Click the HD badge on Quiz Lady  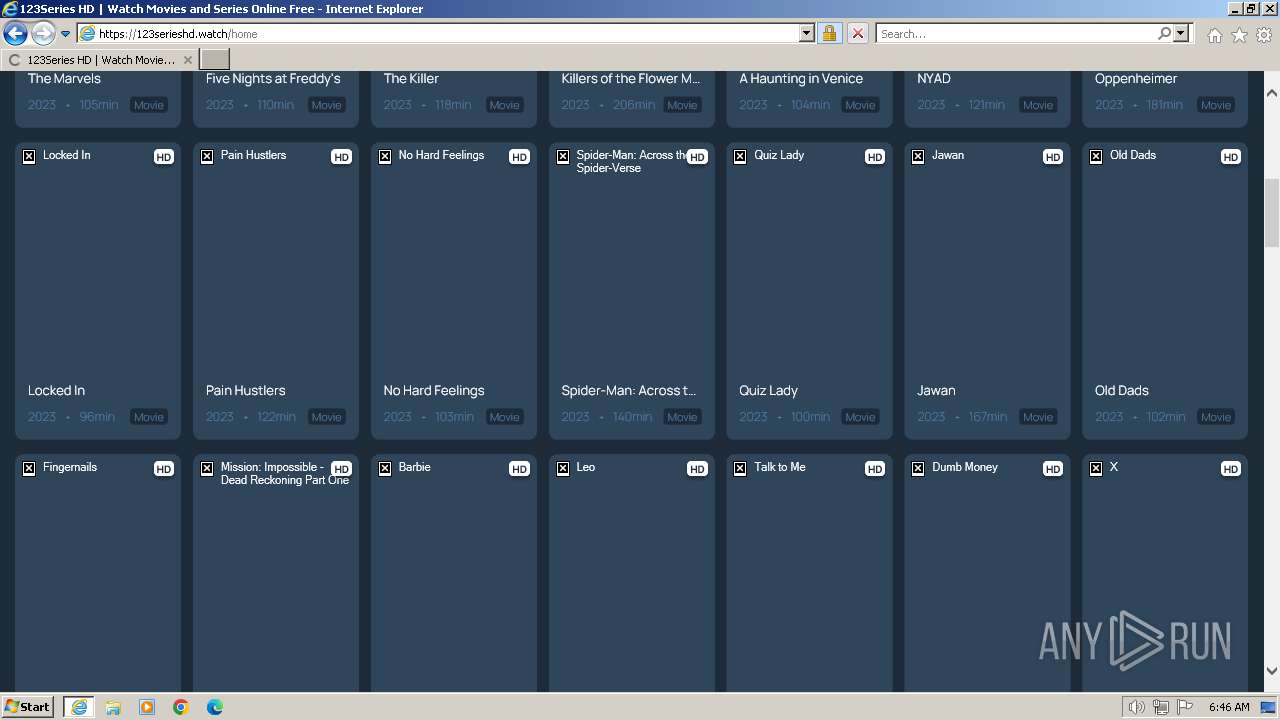[x=875, y=157]
